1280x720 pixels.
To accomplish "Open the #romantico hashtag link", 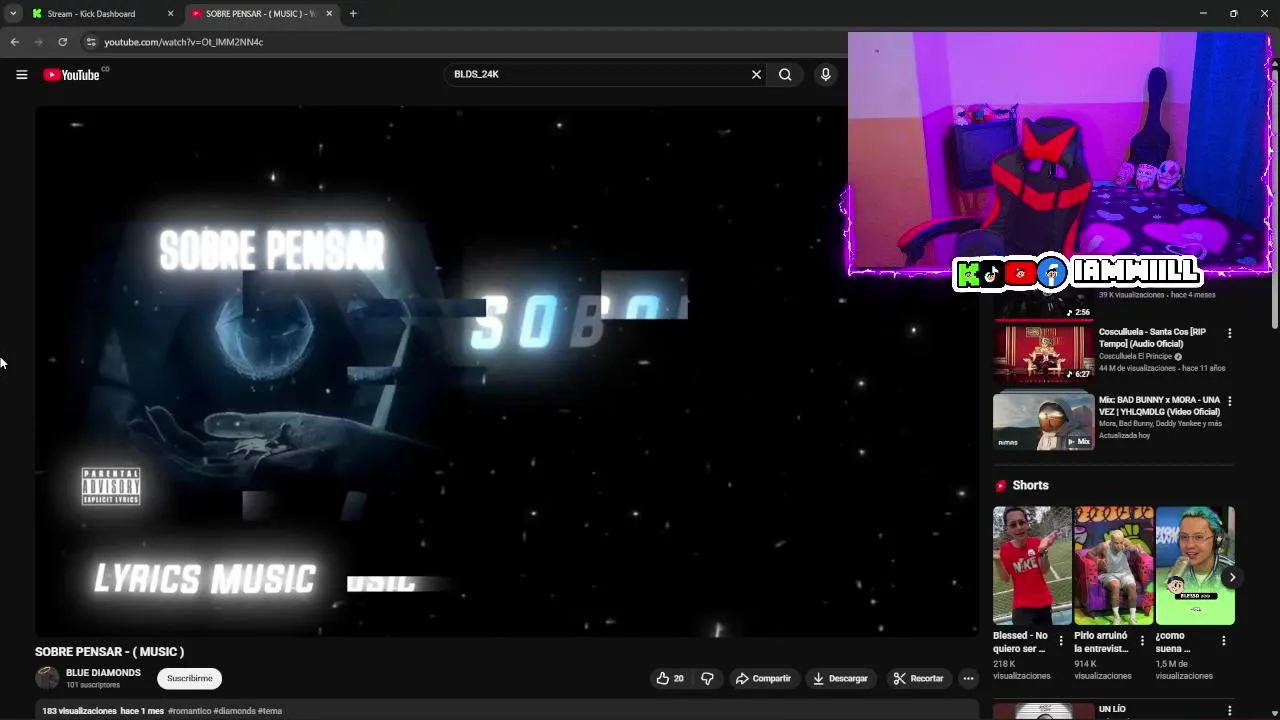I will (190, 711).
